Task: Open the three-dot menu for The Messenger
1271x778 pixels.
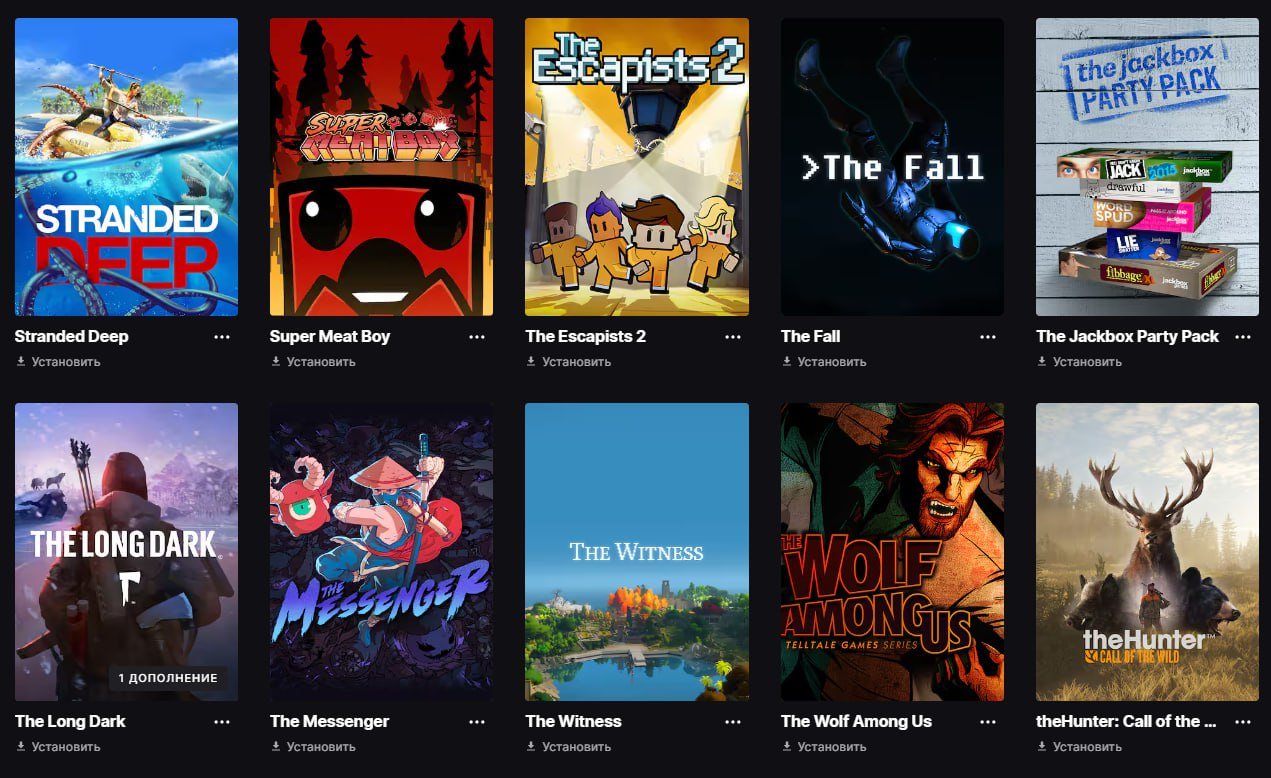Action: pyautogui.click(x=477, y=722)
